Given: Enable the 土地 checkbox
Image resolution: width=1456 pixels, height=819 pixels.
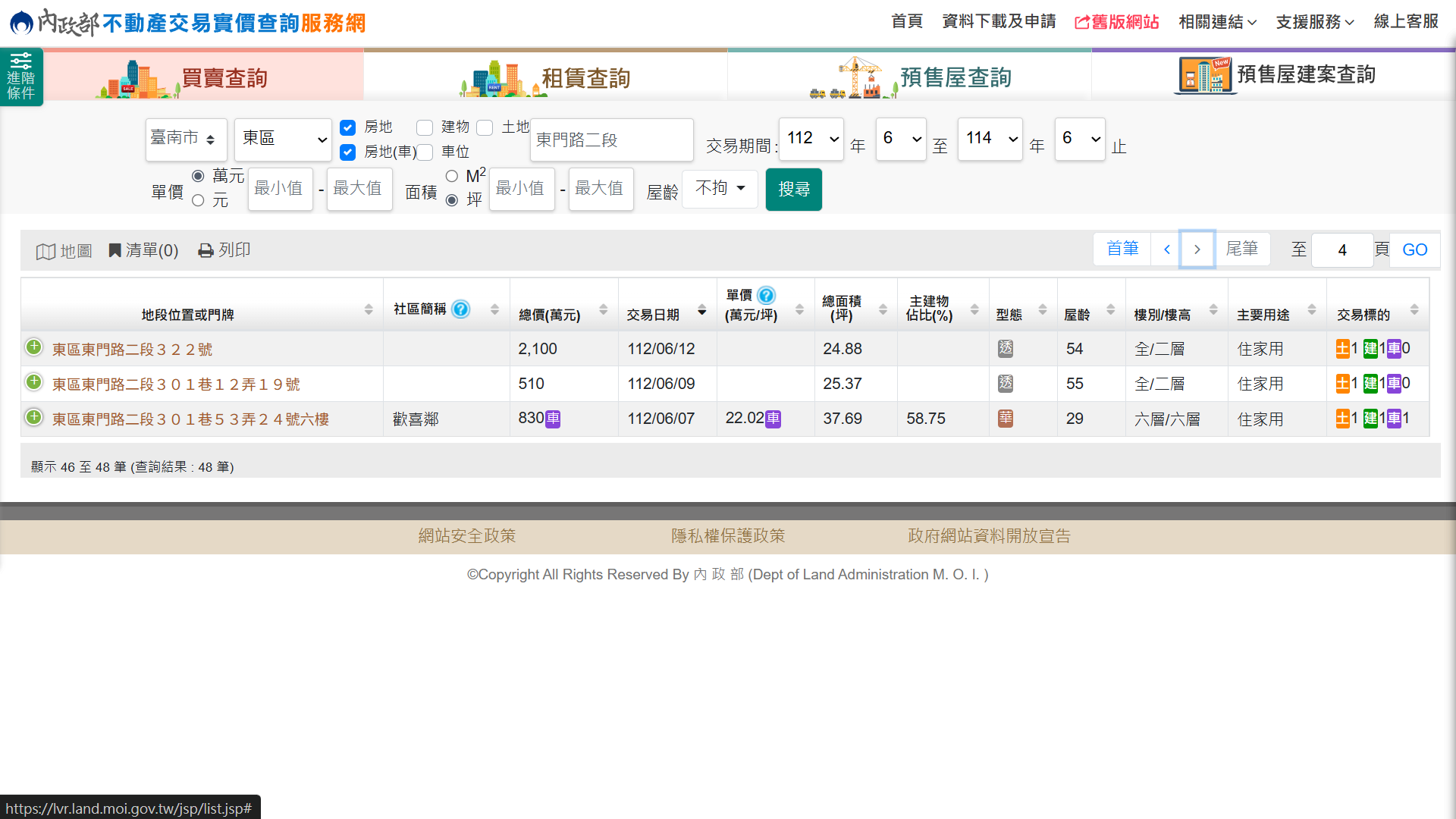Looking at the screenshot, I should [x=485, y=127].
